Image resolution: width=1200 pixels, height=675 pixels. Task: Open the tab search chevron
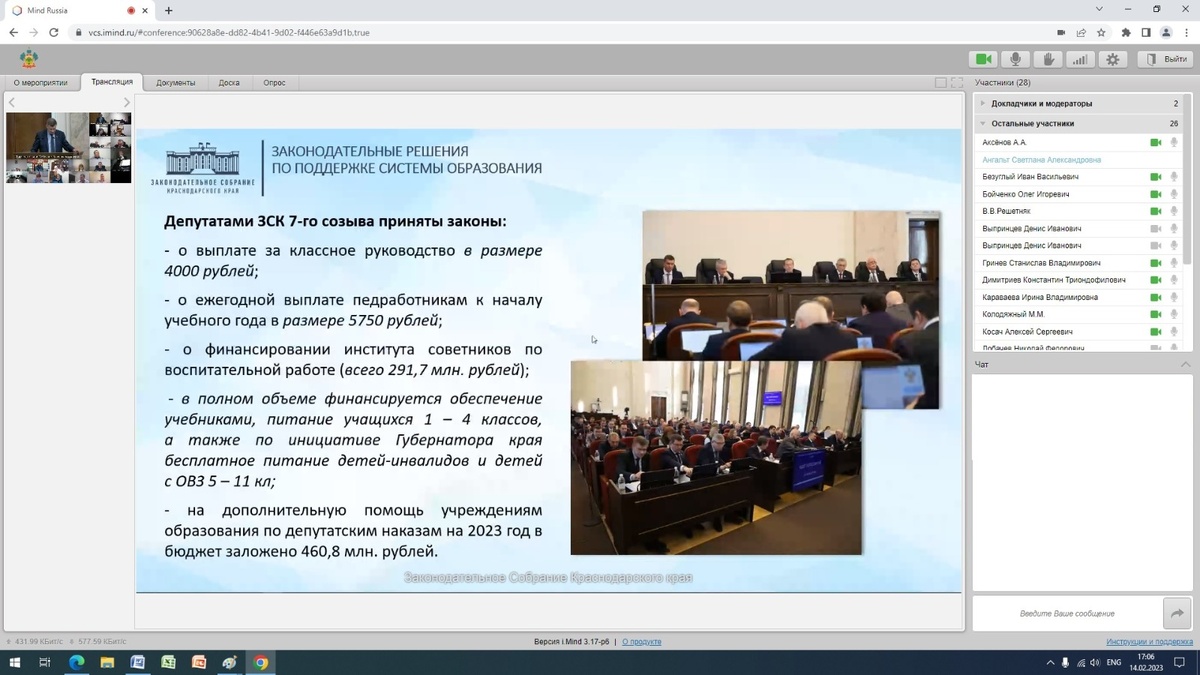(x=1099, y=10)
